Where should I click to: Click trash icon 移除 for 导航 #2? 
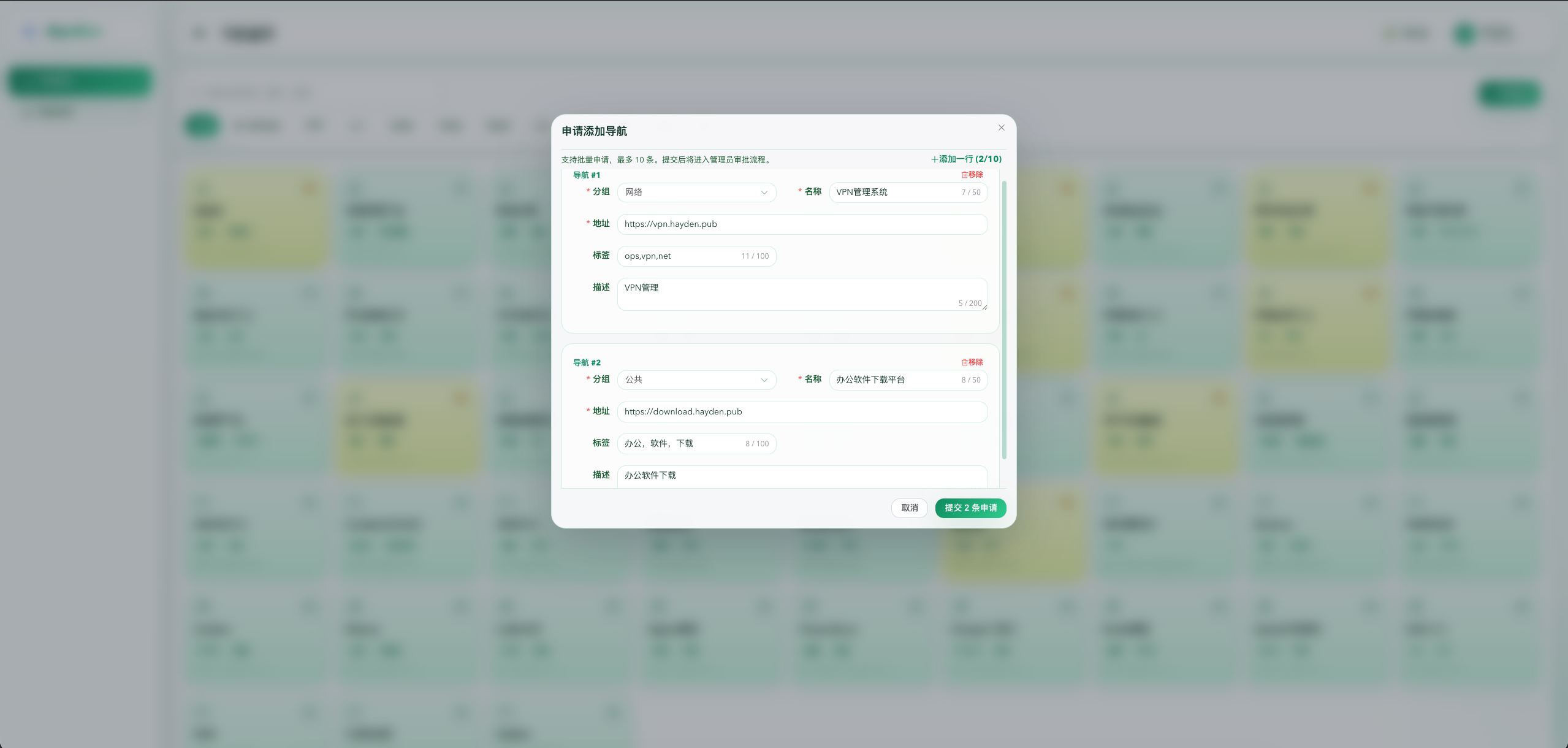(x=965, y=362)
